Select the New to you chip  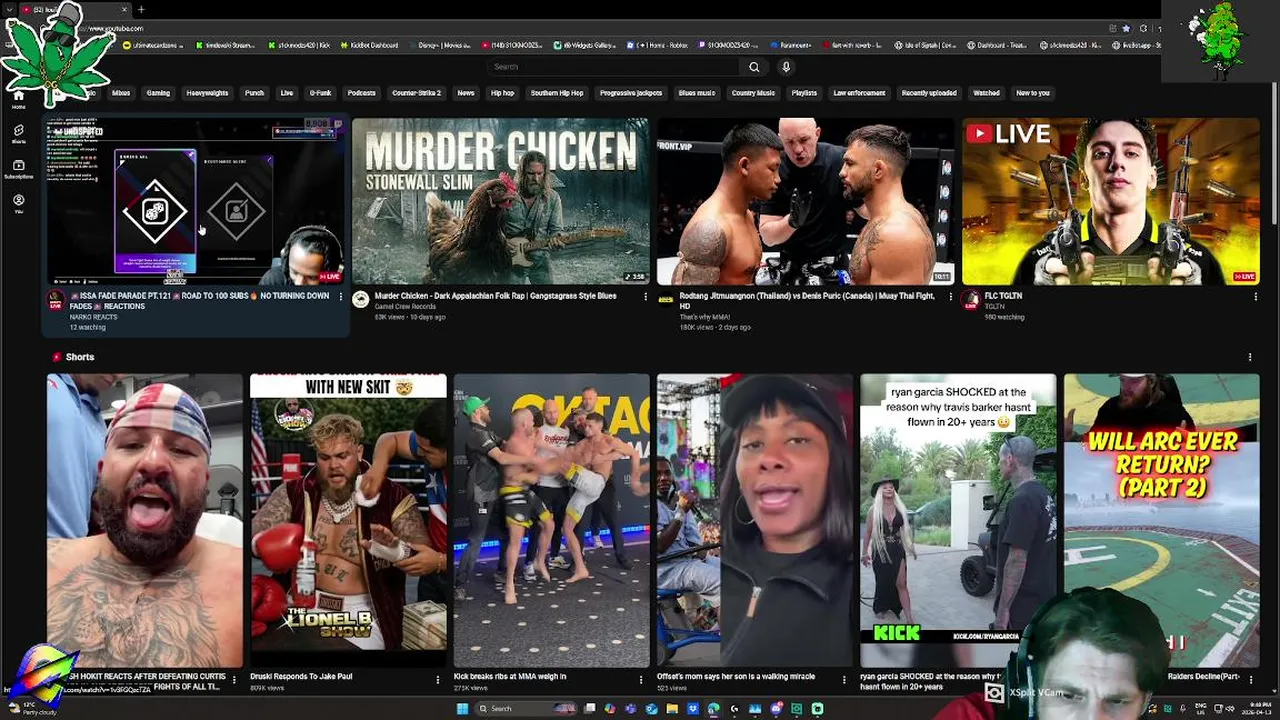pyautogui.click(x=1033, y=93)
